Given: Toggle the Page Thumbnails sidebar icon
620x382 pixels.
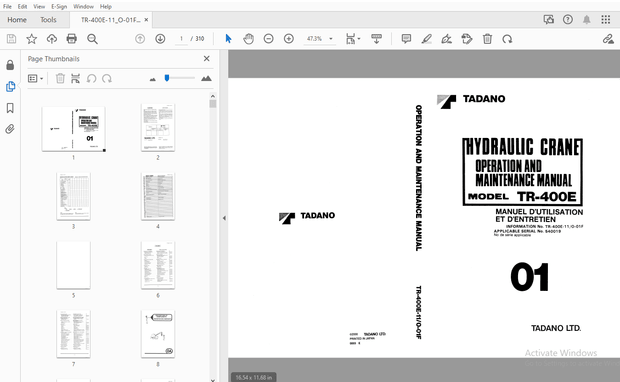Looking at the screenshot, I should point(10,87).
